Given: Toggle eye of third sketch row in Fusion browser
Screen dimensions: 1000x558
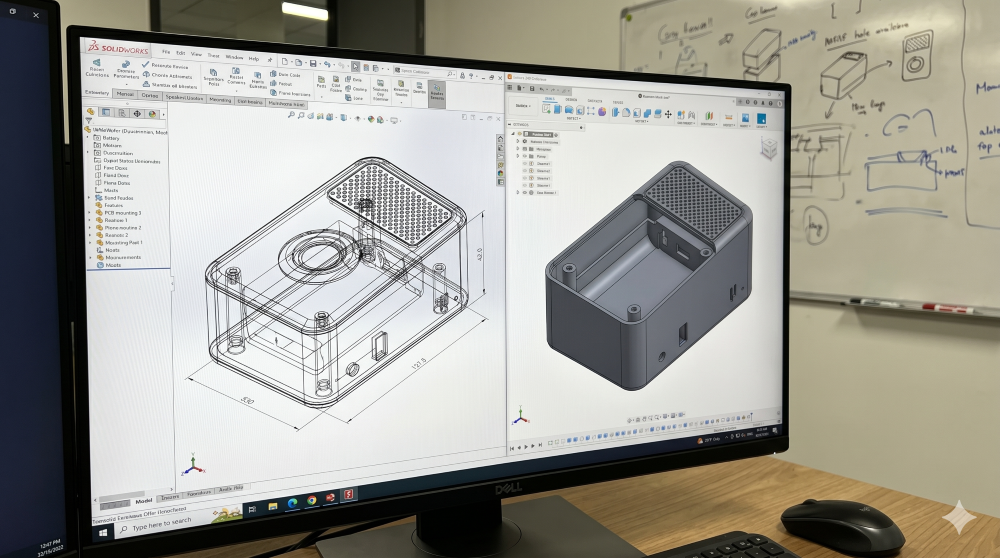Looking at the screenshot, I should coord(525,178).
